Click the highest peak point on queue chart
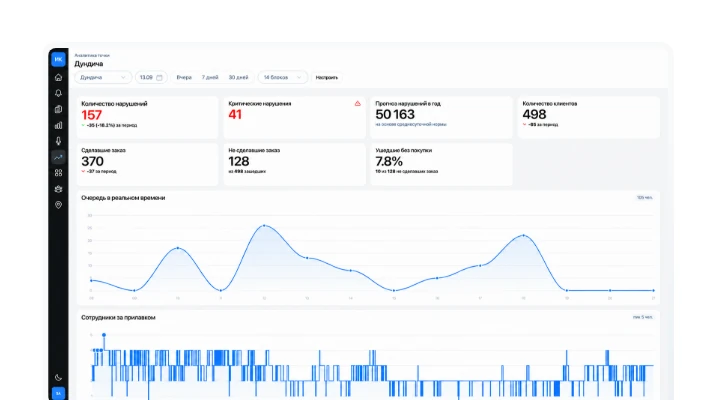The height and width of the screenshot is (400, 716). pos(264,226)
